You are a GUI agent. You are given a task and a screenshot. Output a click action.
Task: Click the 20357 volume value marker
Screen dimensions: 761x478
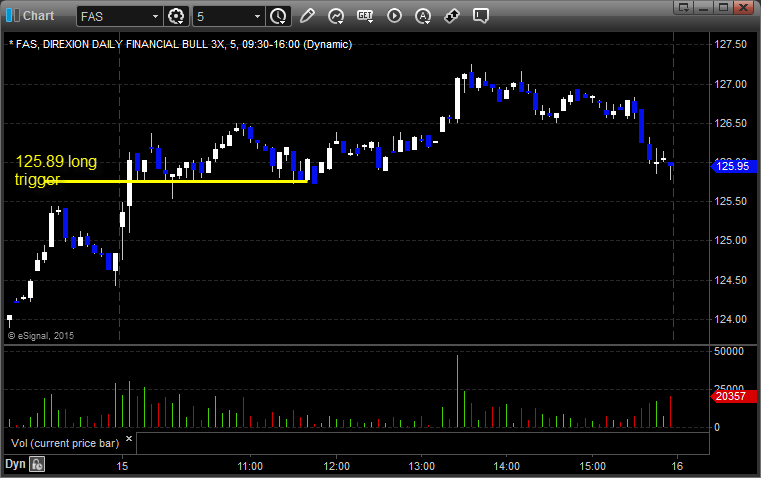(733, 396)
